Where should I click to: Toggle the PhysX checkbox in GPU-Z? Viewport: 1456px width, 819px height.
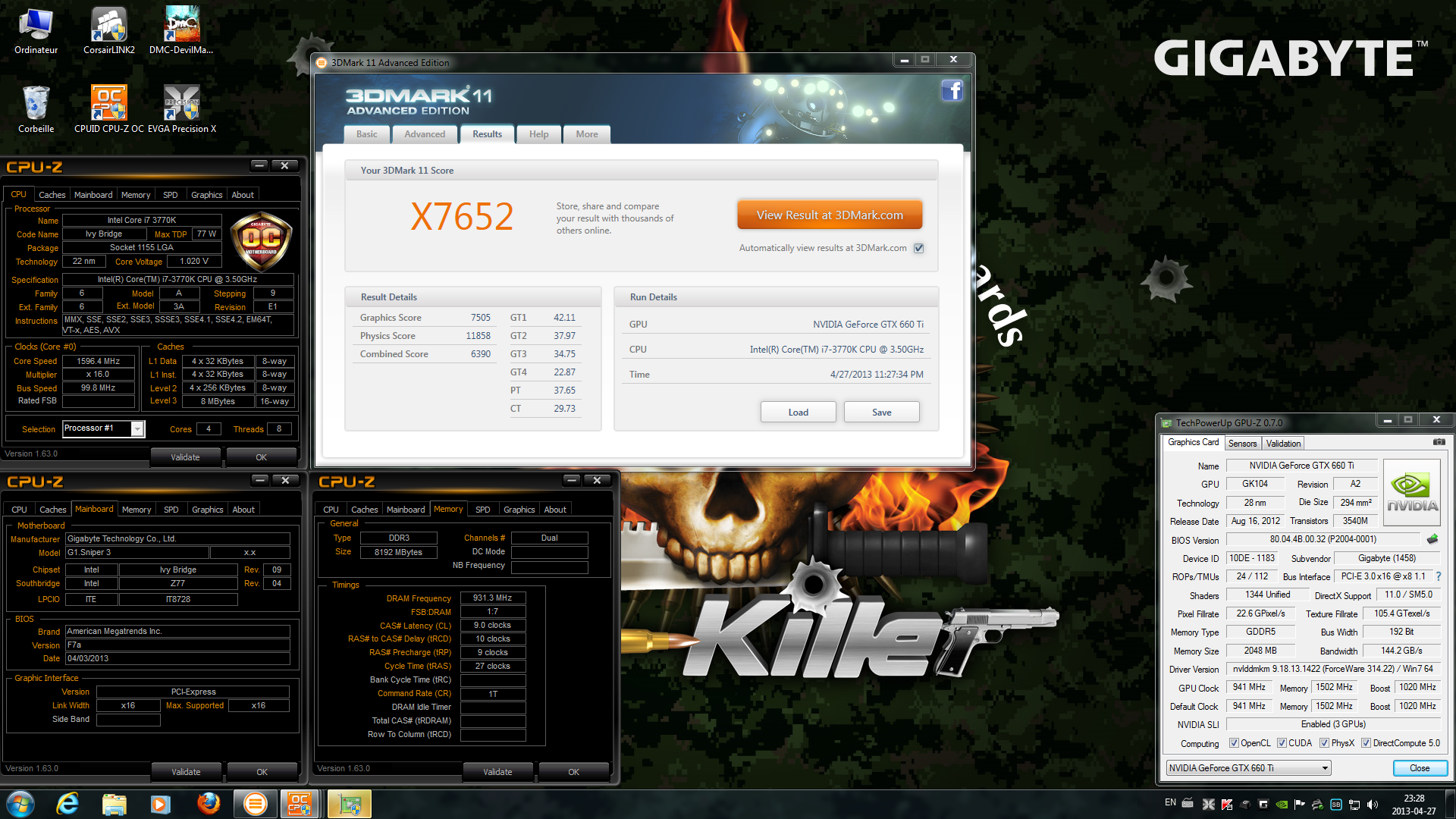tap(1324, 743)
